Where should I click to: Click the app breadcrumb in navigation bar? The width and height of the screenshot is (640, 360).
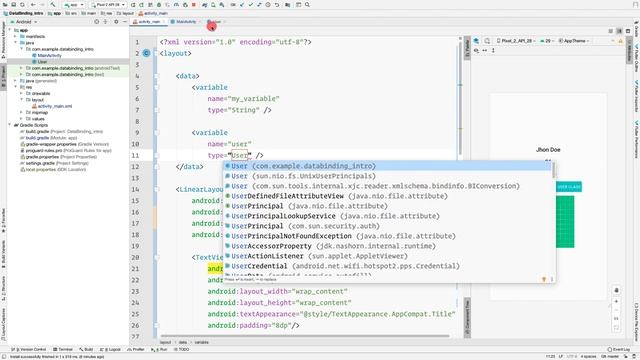click(55, 13)
